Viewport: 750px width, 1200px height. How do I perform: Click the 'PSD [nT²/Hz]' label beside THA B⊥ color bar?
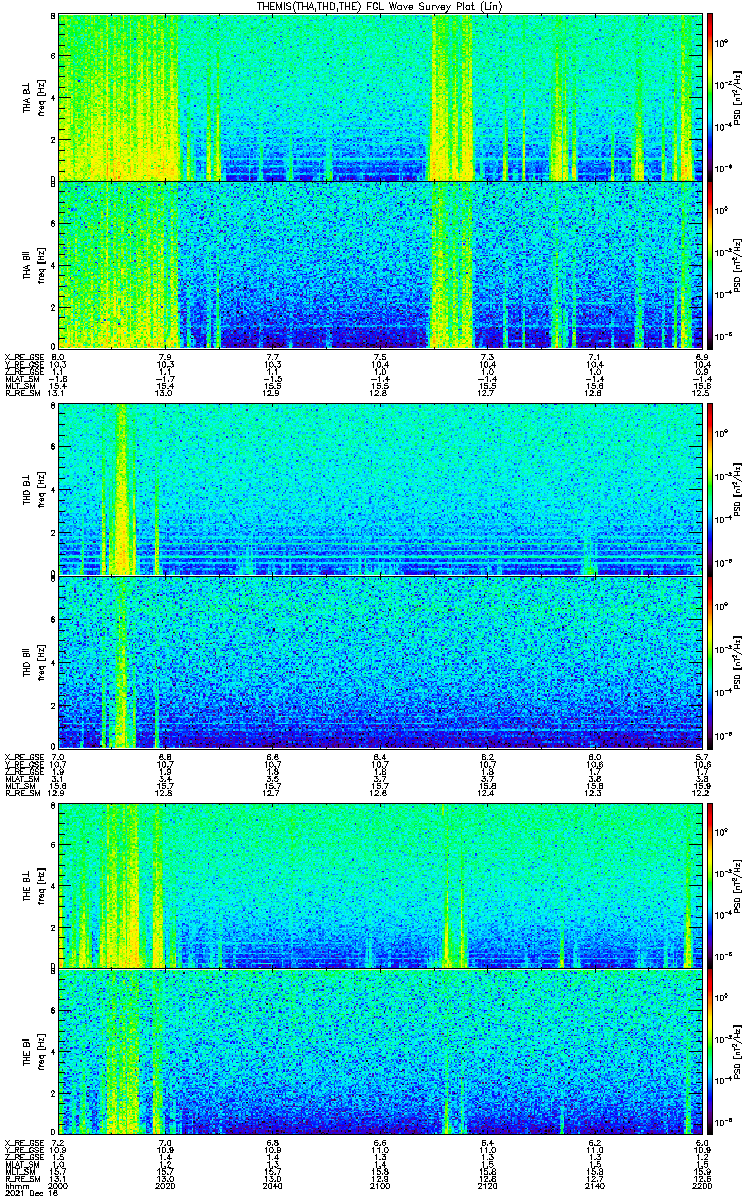click(x=739, y=97)
